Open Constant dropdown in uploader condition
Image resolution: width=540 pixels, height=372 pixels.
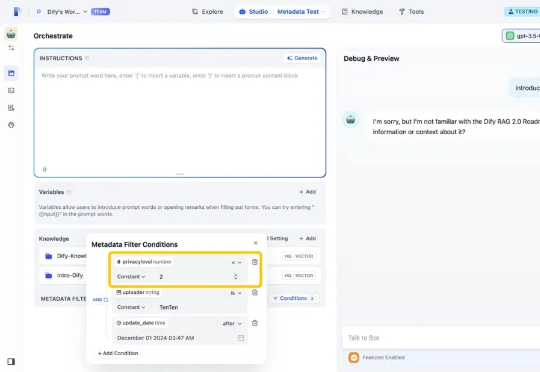point(131,307)
